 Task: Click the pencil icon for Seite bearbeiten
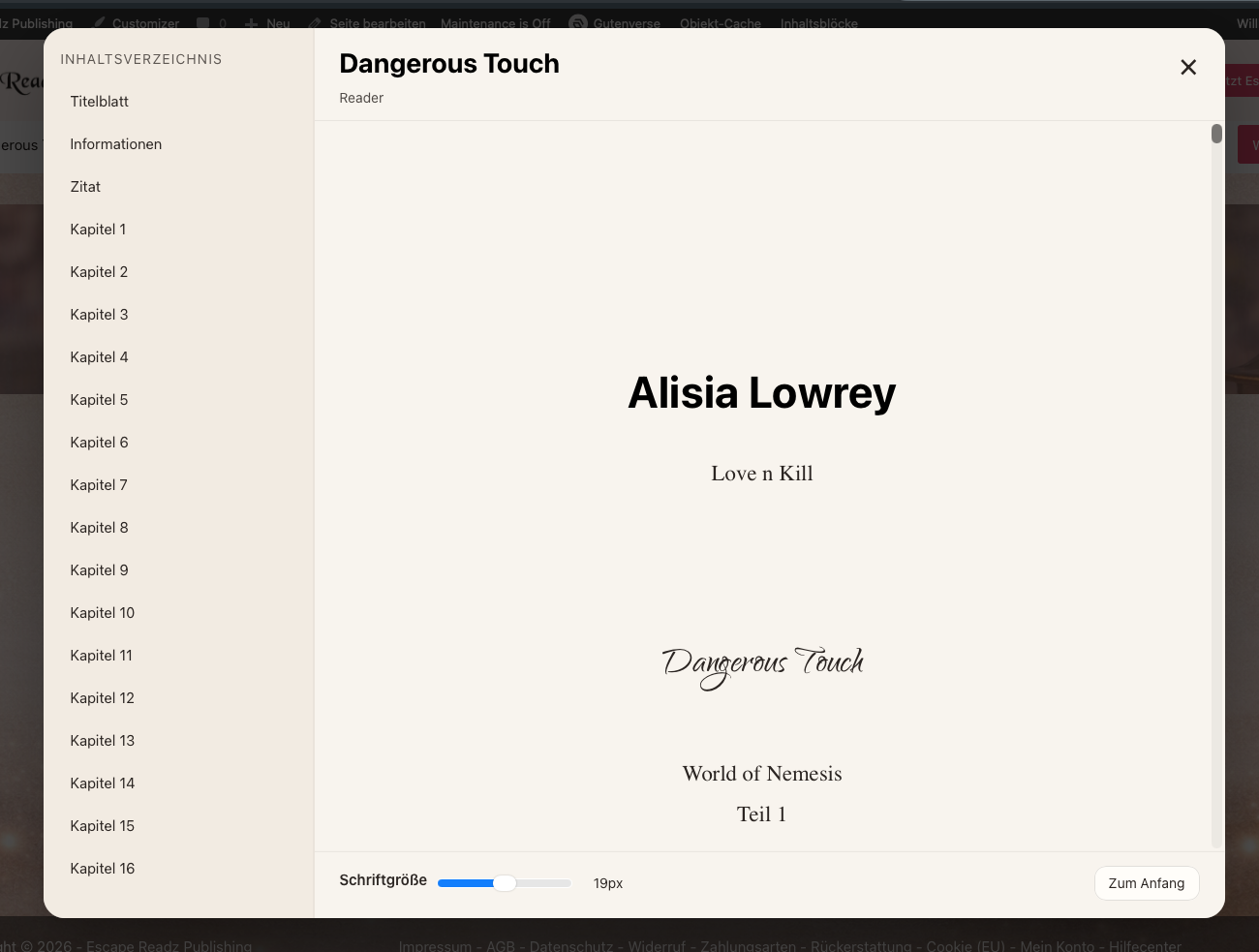[315, 22]
